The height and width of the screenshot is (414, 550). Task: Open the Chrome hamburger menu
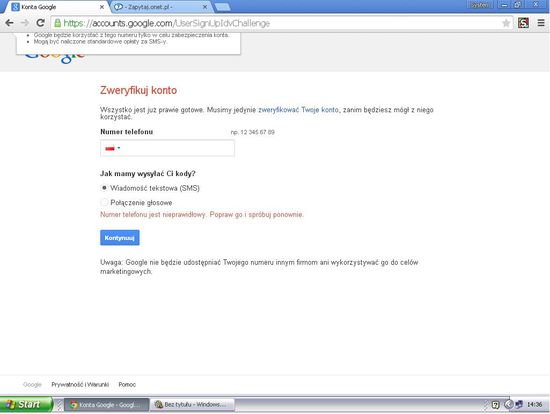point(541,23)
